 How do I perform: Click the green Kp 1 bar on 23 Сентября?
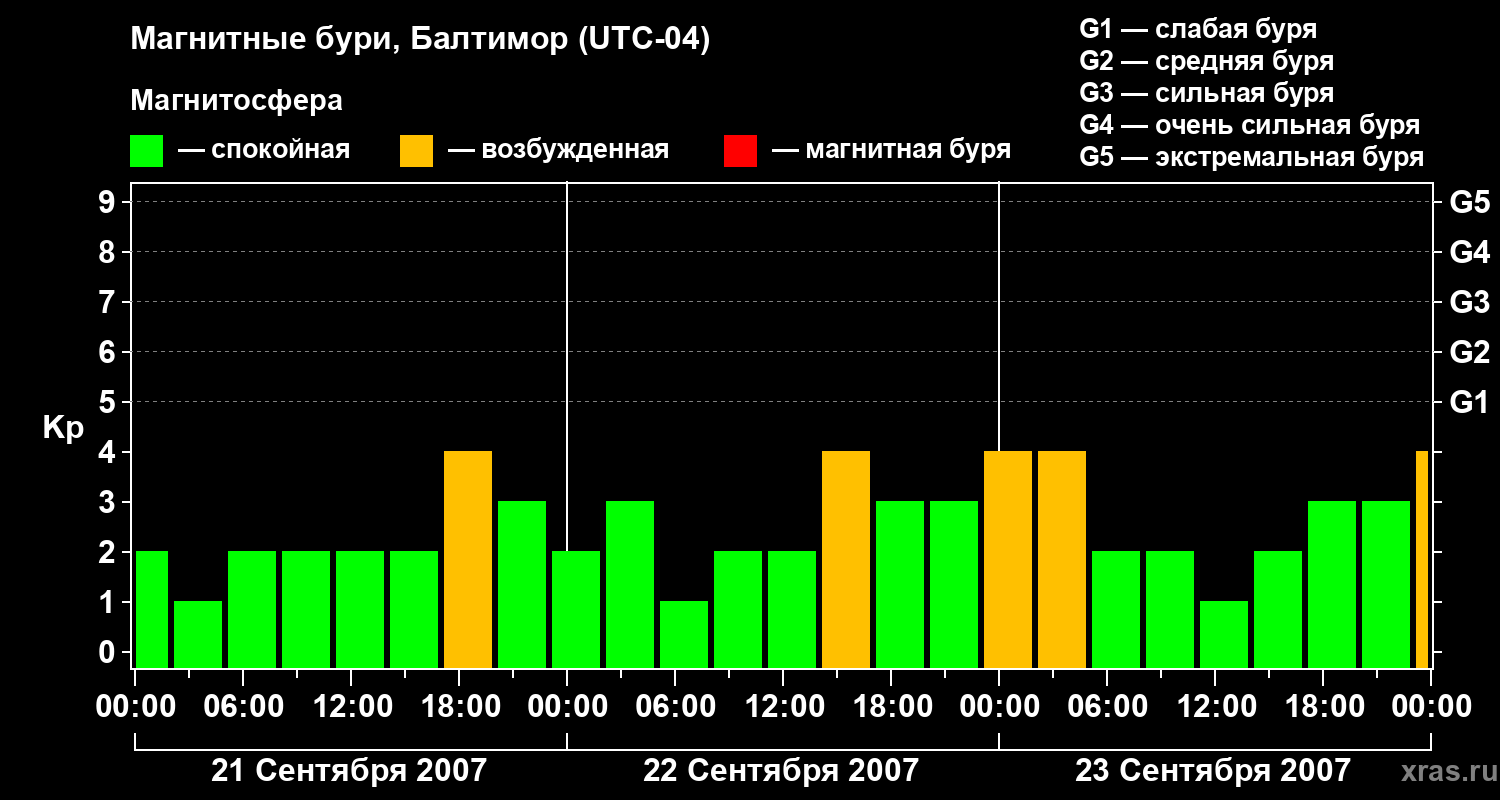click(1224, 634)
